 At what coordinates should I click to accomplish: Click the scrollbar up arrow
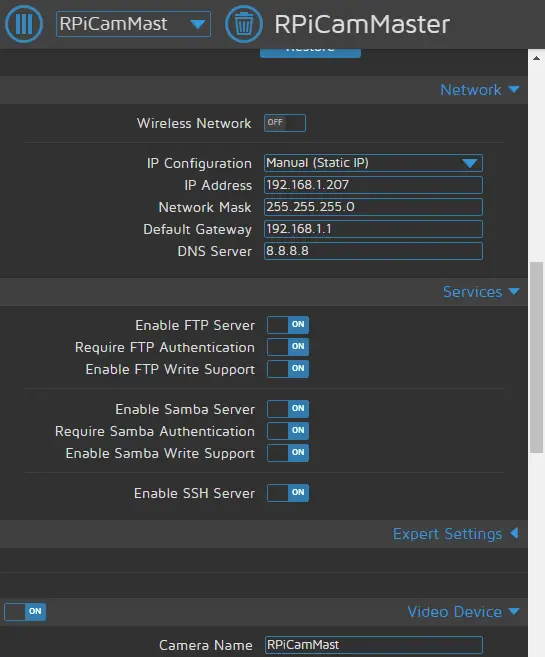click(x=536, y=58)
